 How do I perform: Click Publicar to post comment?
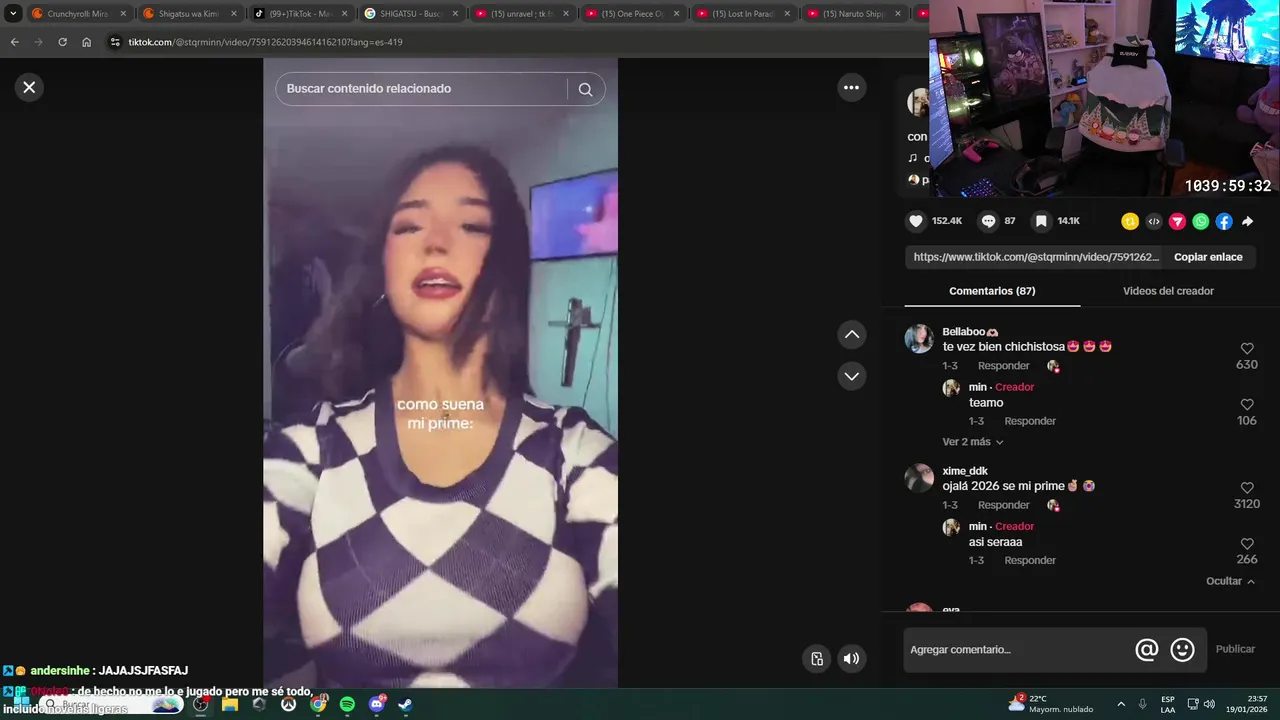click(x=1235, y=650)
